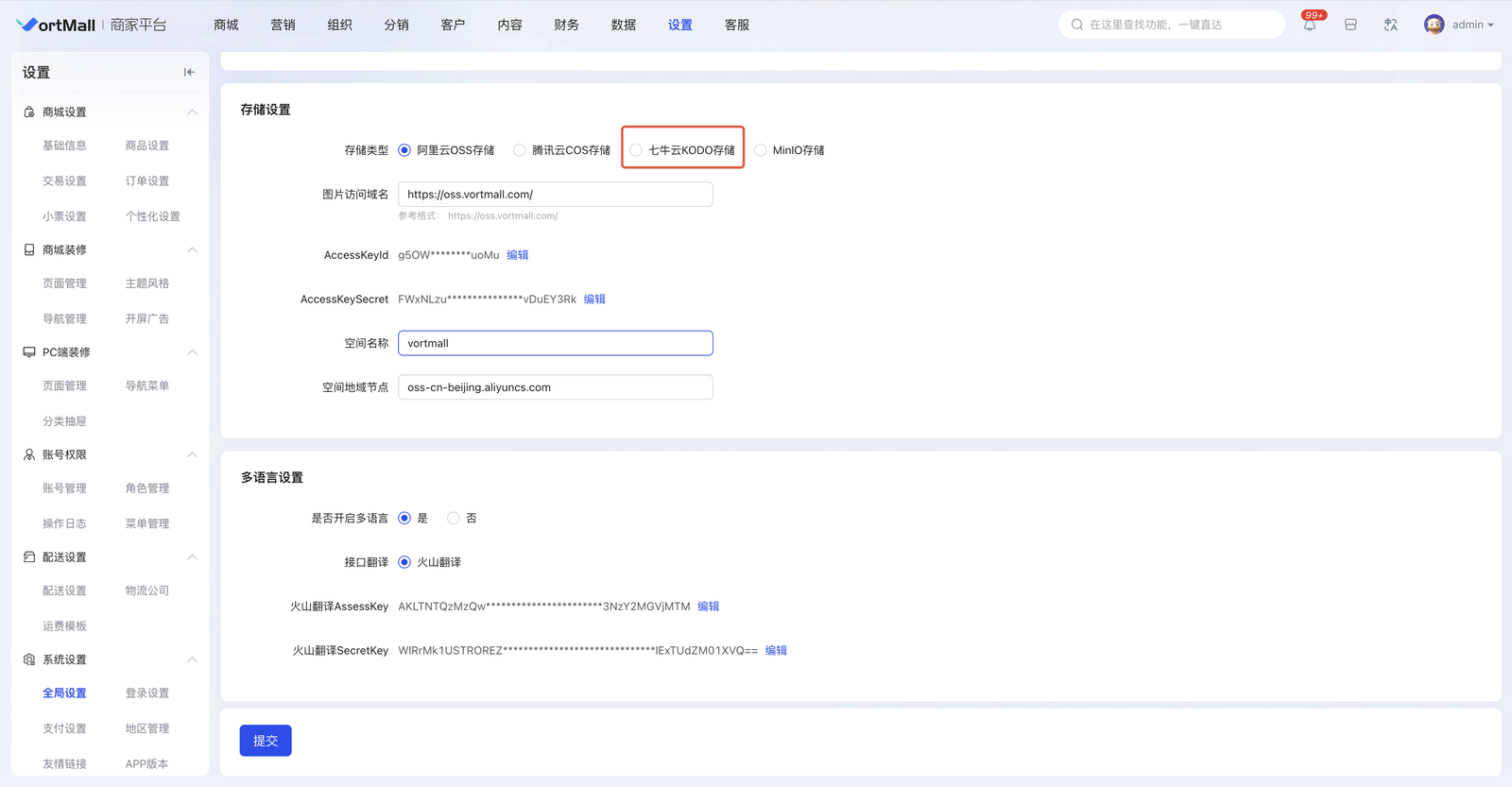Open 商品设置 in sidebar
This screenshot has height=787, width=1512.
(x=147, y=145)
